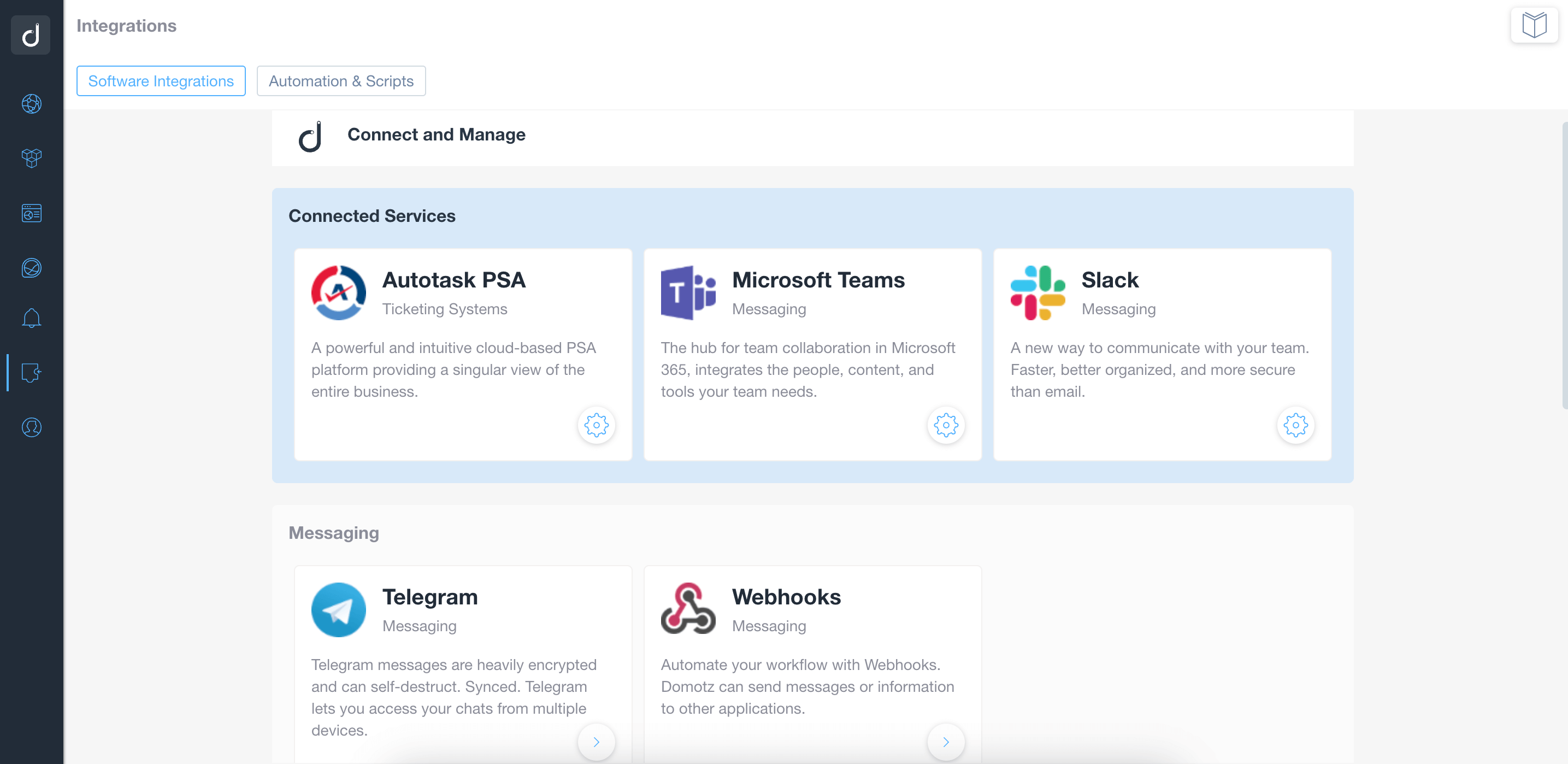The width and height of the screenshot is (1568, 764).
Task: Click Messaging label under Webhooks
Action: pos(769,626)
